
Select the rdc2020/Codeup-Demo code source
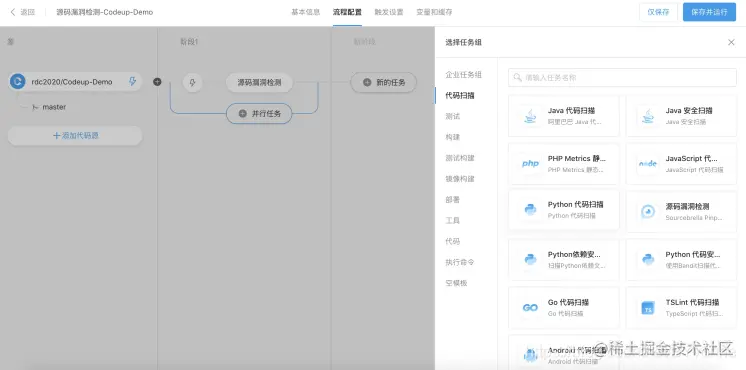pyautogui.click(x=75, y=82)
